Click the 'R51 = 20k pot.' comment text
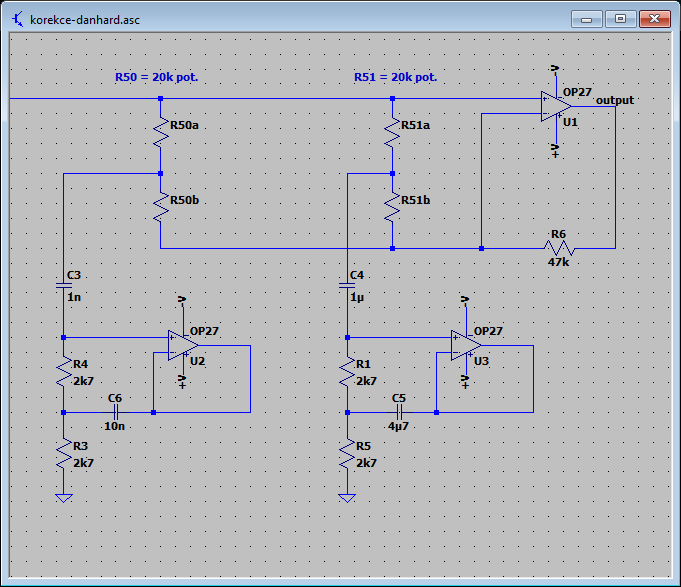The height and width of the screenshot is (587, 681). 396,77
